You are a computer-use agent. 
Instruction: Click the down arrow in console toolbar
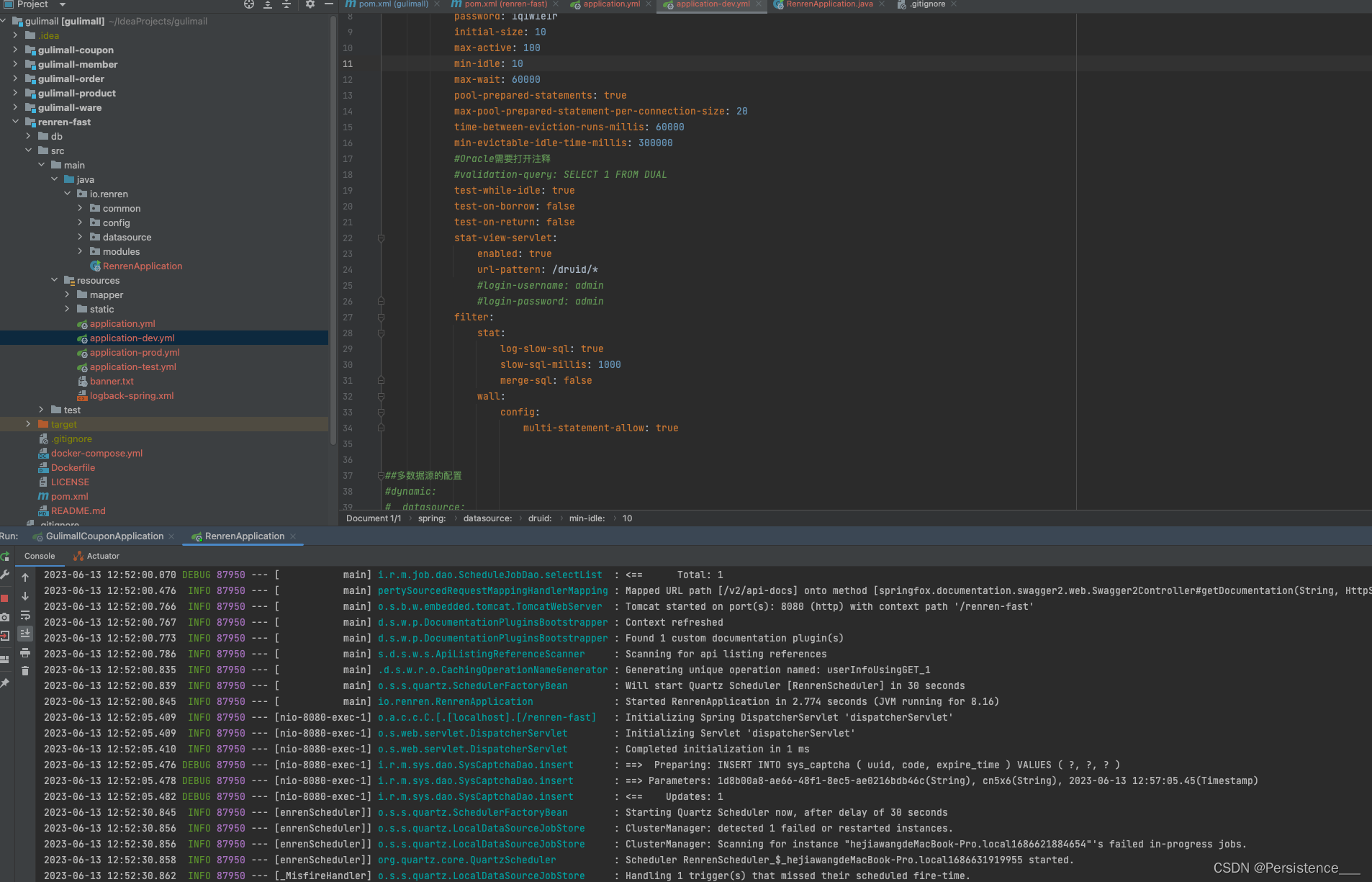pos(25,596)
